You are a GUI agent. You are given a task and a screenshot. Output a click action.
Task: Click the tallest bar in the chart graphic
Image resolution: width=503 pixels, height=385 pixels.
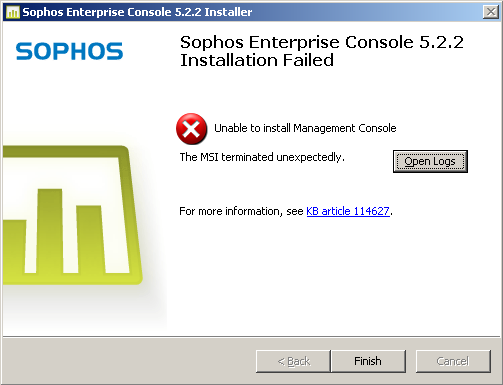(51, 231)
